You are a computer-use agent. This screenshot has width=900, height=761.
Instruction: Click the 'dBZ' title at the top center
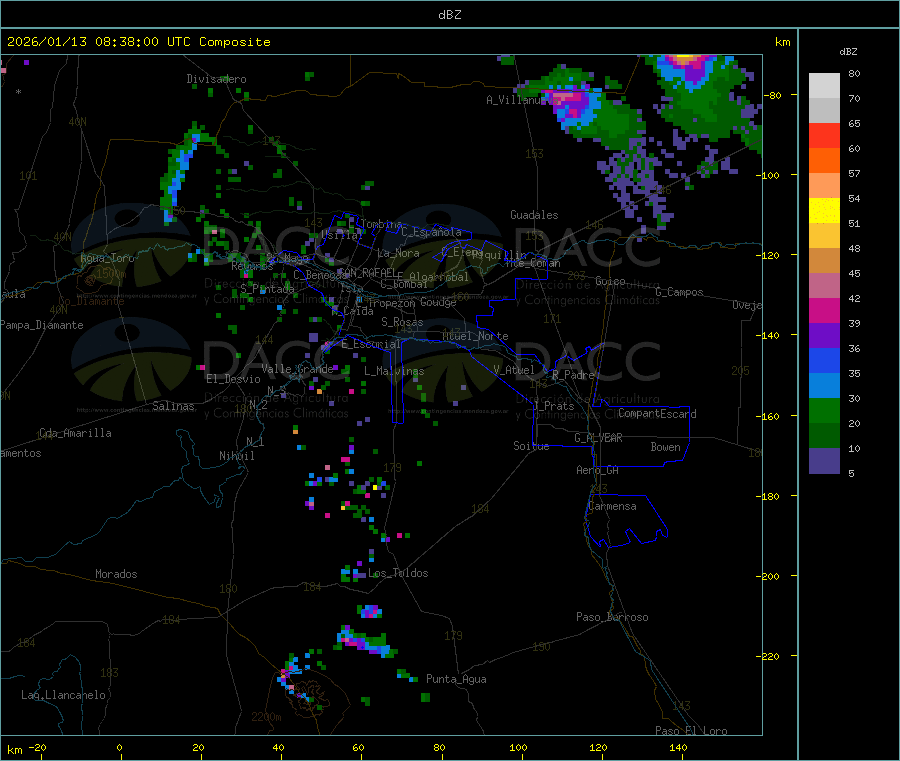pos(449,15)
